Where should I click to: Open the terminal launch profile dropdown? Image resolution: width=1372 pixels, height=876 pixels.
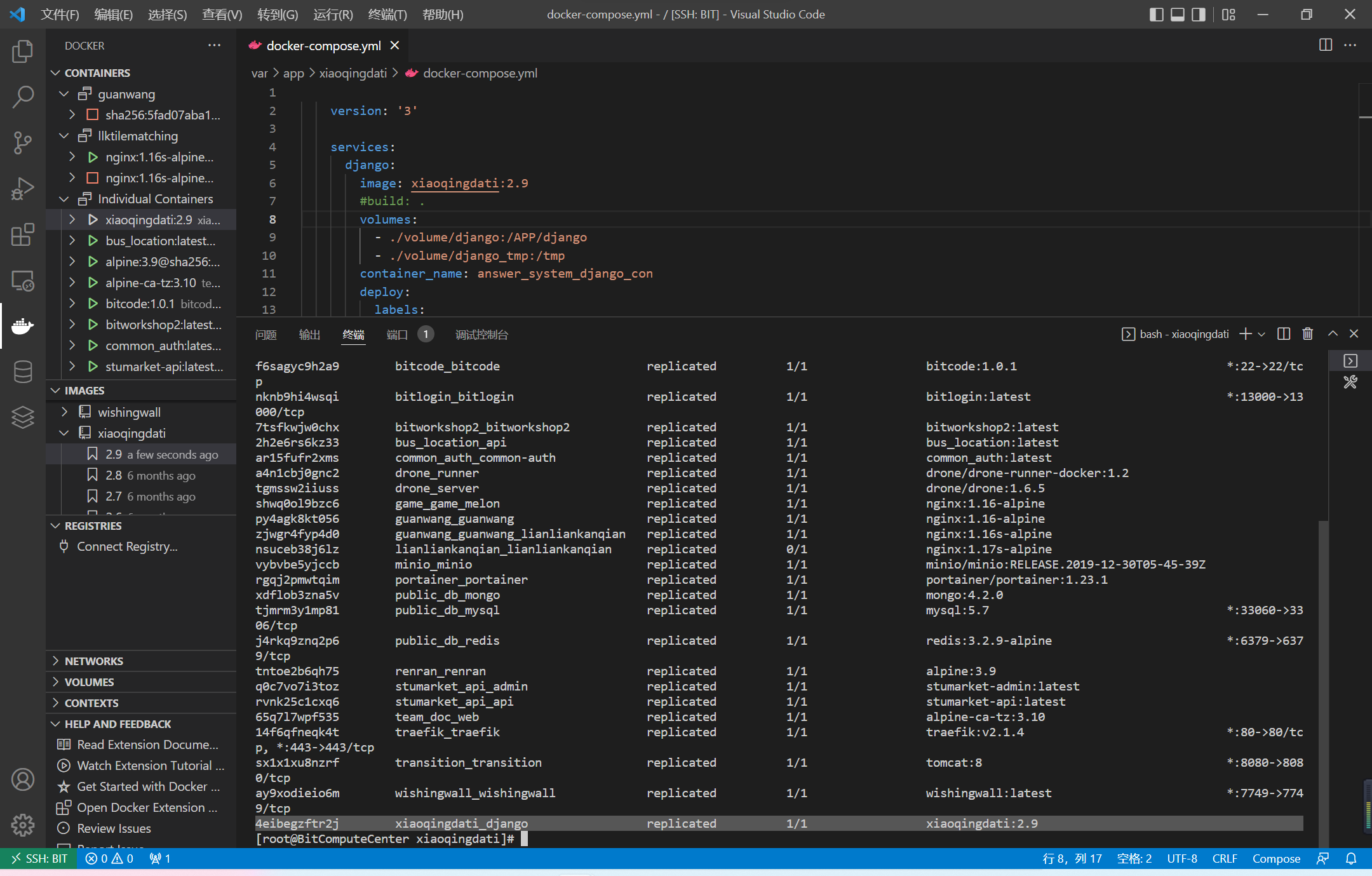[1261, 334]
